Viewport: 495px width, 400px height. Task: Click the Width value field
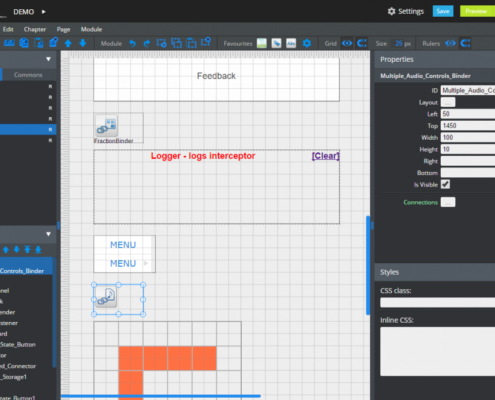(x=468, y=137)
